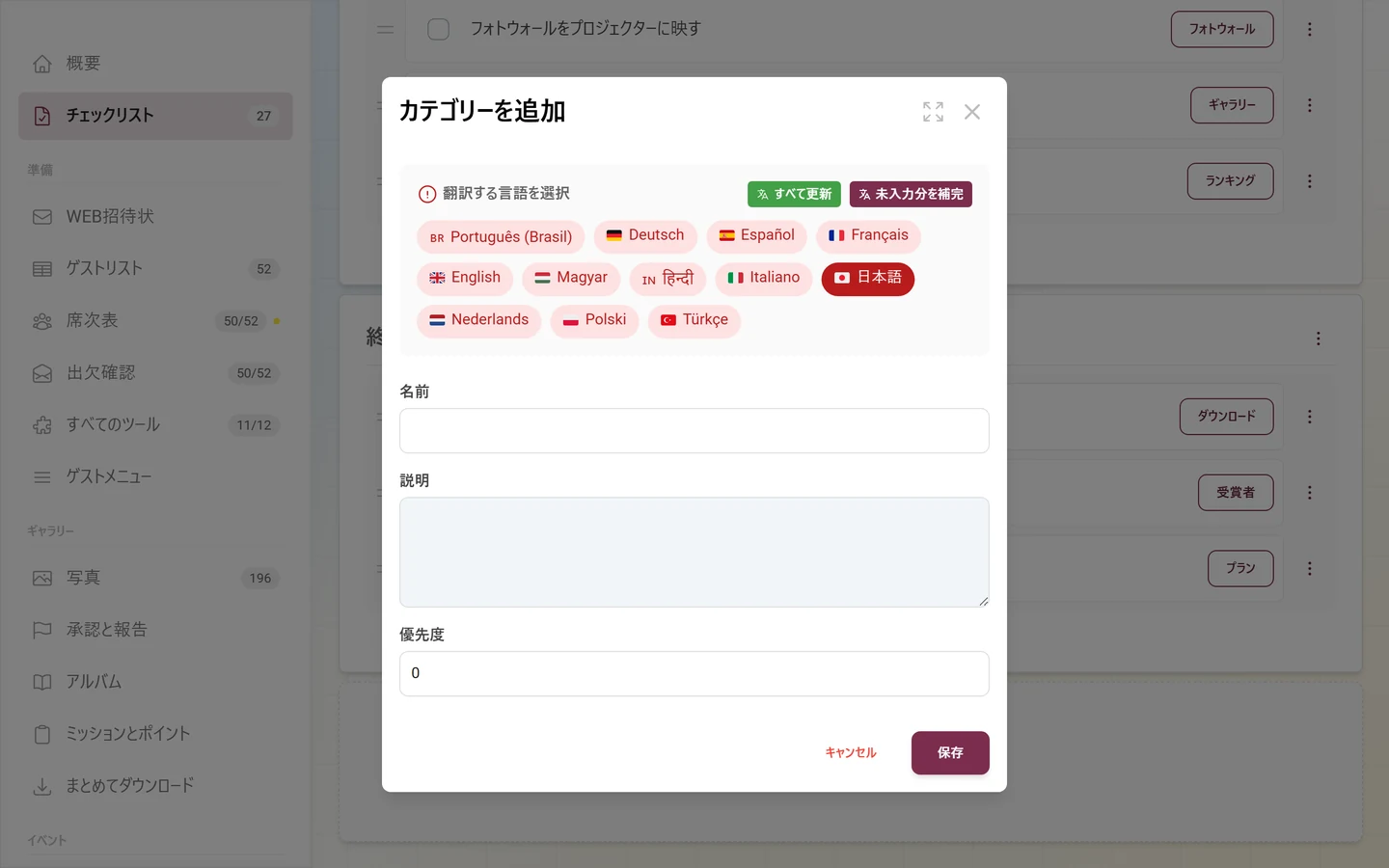Image resolution: width=1389 pixels, height=868 pixels.
Task: Select Deutsch language chip
Action: pos(645,236)
